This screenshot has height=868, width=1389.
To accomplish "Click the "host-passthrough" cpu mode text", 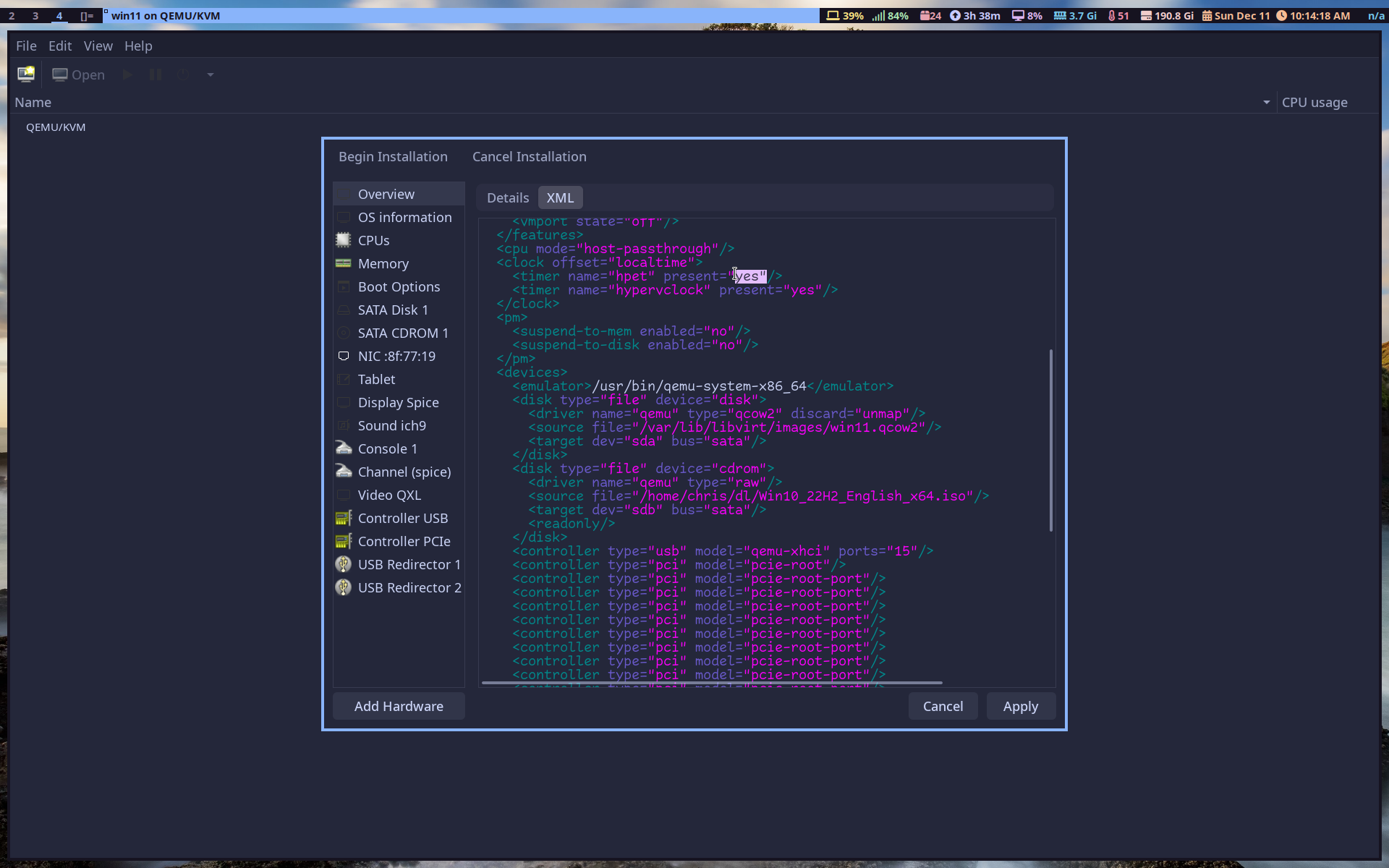I will click(651, 249).
